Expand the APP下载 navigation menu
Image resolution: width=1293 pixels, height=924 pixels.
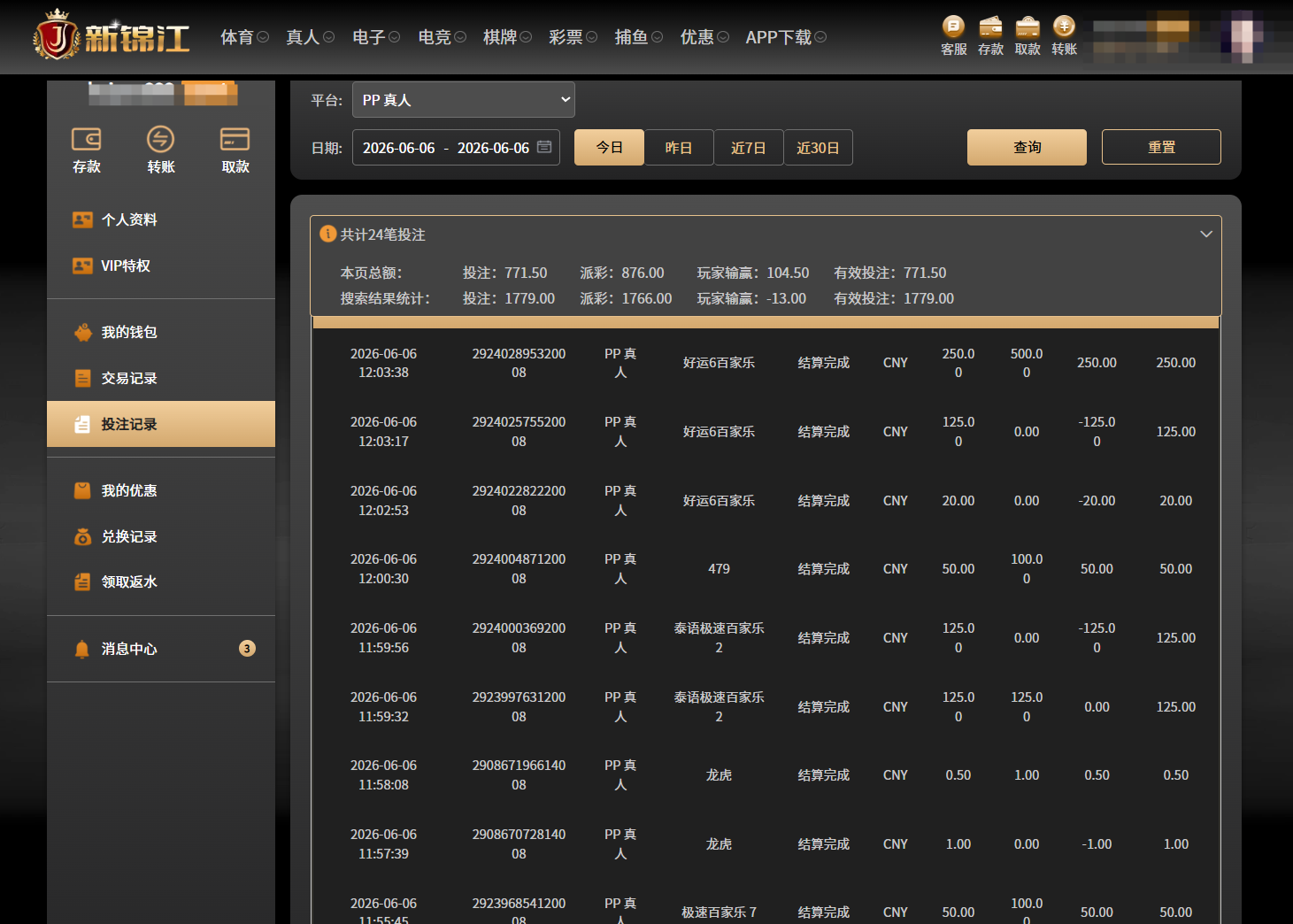[786, 37]
